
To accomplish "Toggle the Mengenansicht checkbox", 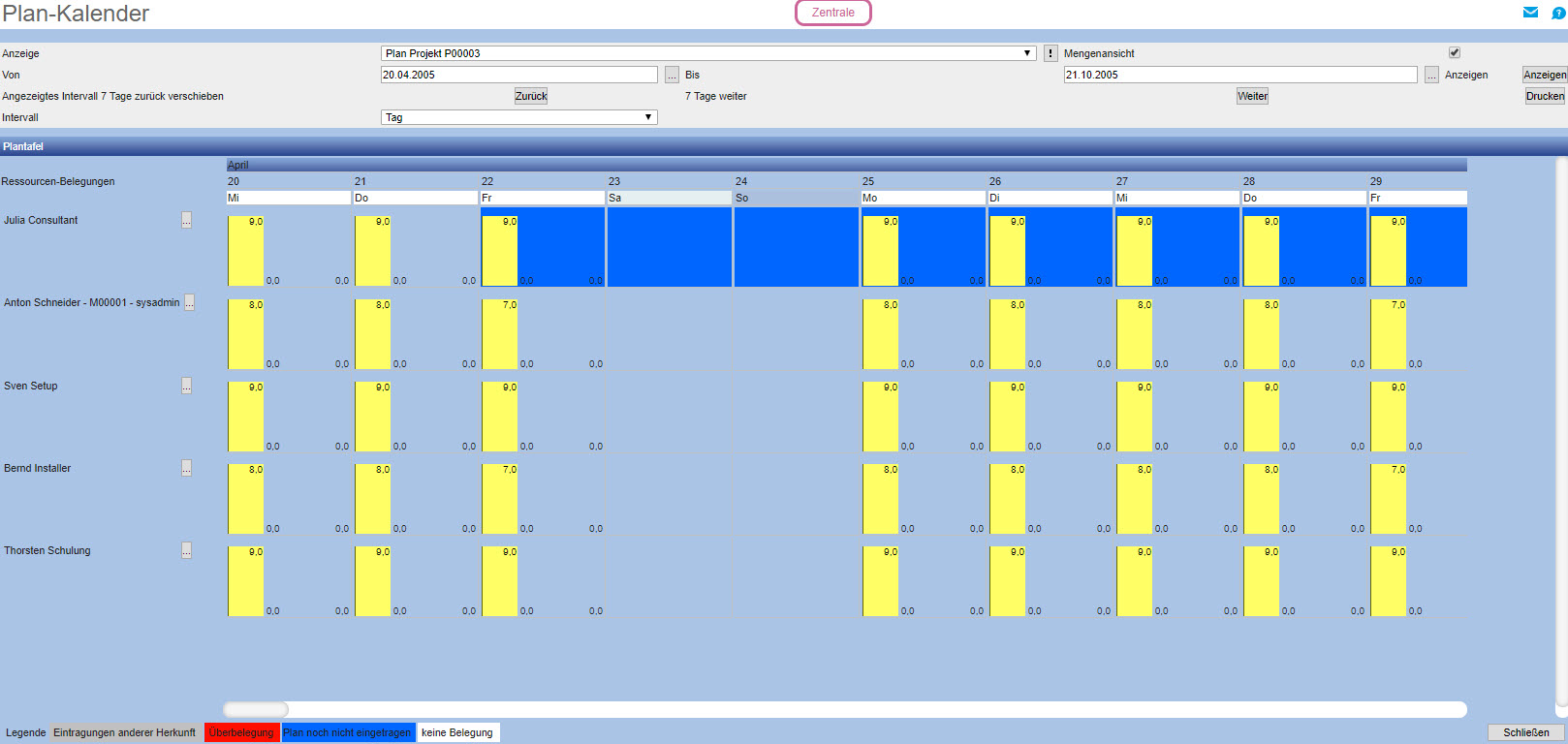I will coord(1454,52).
